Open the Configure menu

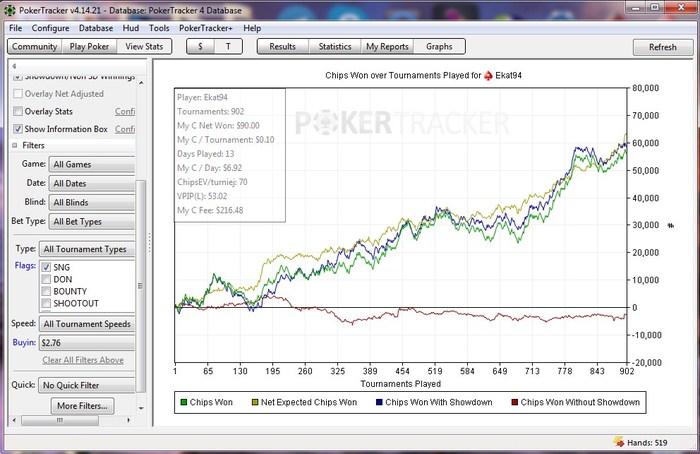[x=50, y=28]
